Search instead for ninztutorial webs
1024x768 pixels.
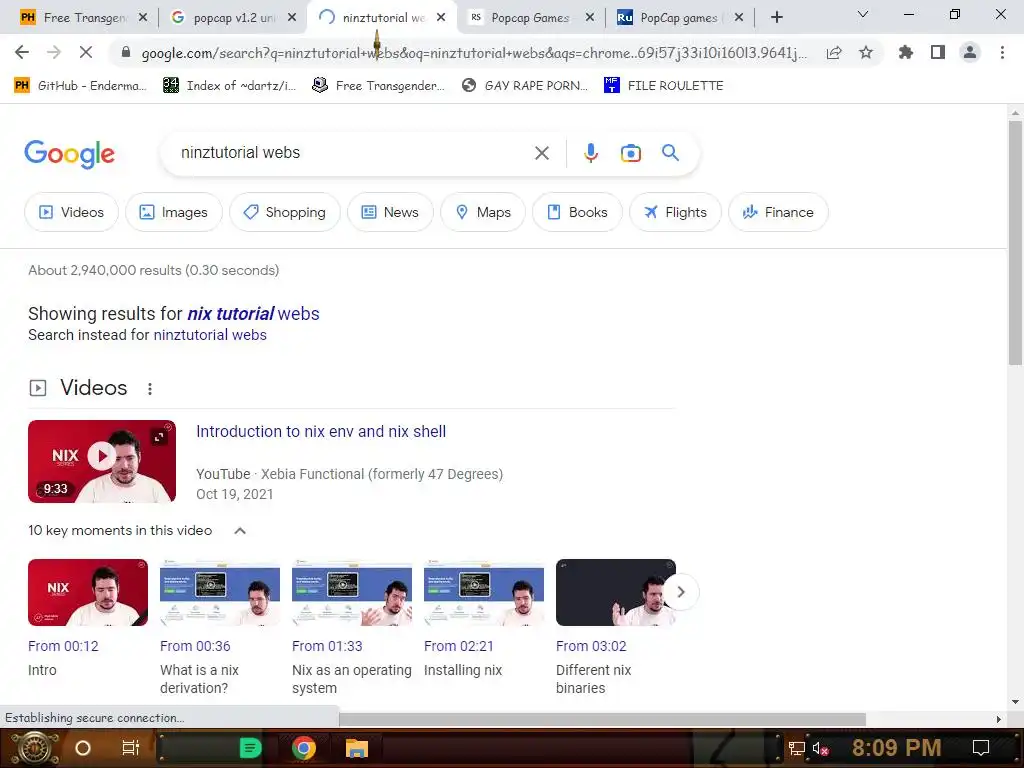pyautogui.click(x=210, y=335)
